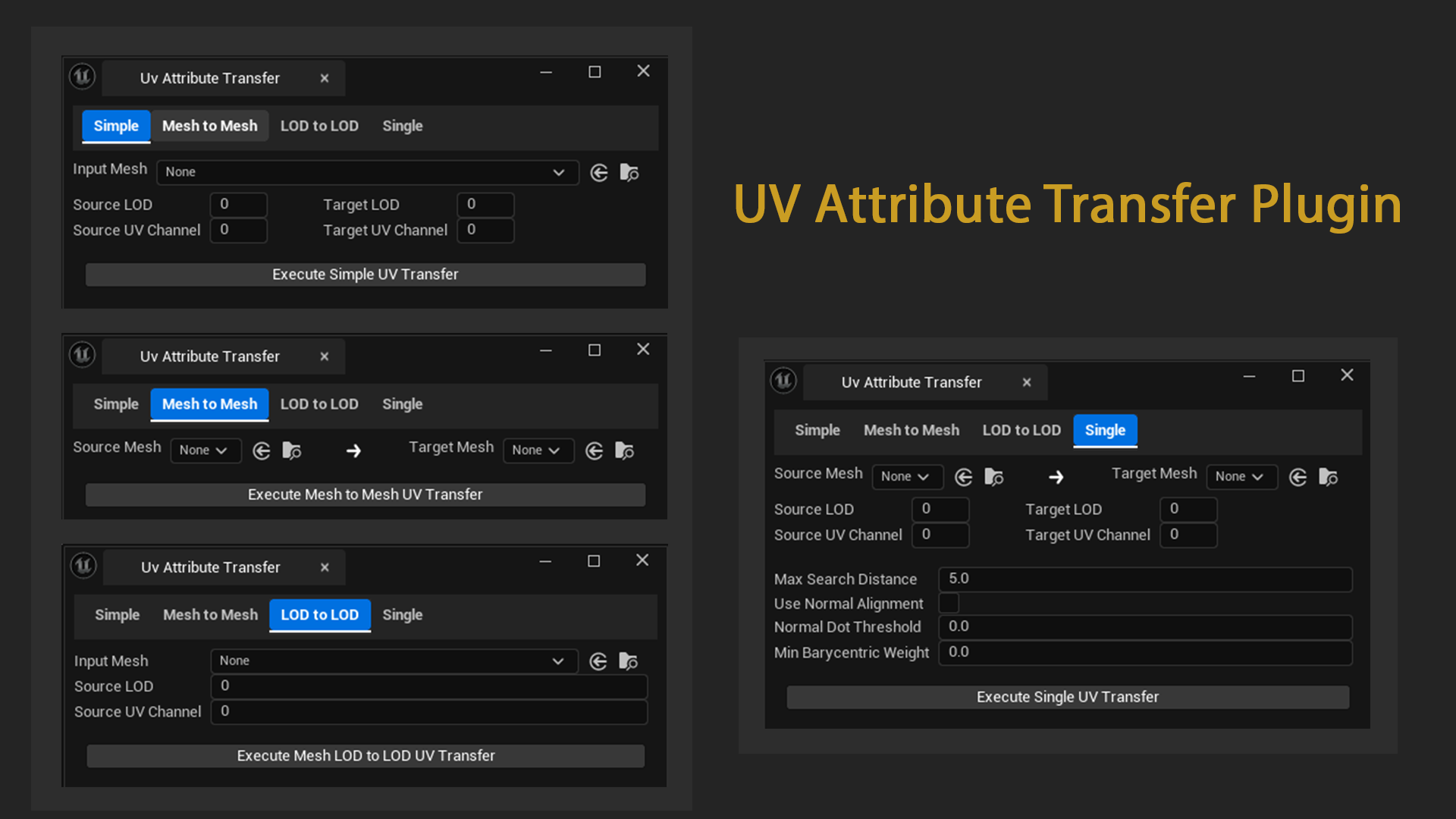
Task: Click Source UV Channel field in LOD to LOD window
Action: (x=429, y=711)
